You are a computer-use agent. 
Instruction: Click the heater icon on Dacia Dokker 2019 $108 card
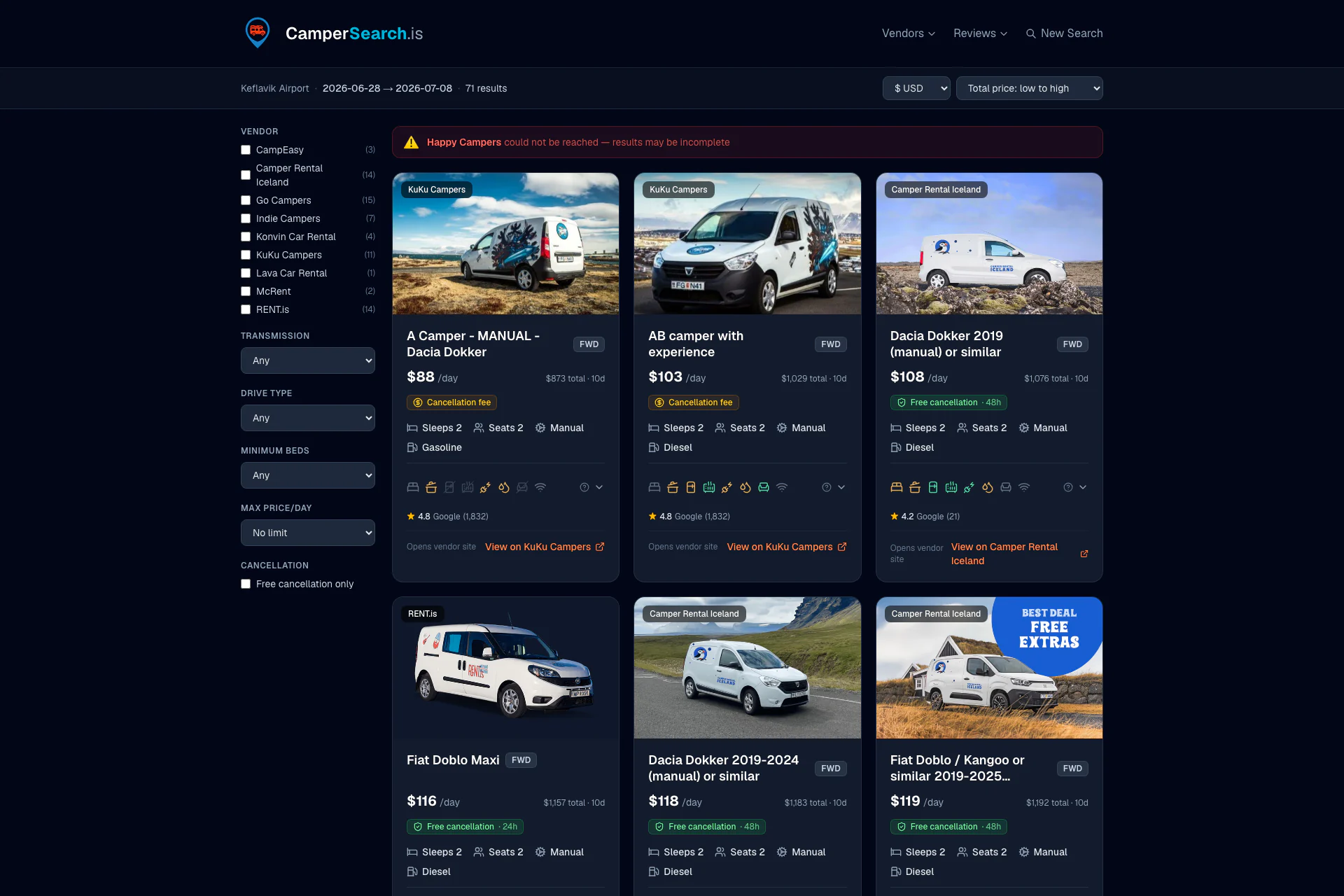click(x=951, y=487)
